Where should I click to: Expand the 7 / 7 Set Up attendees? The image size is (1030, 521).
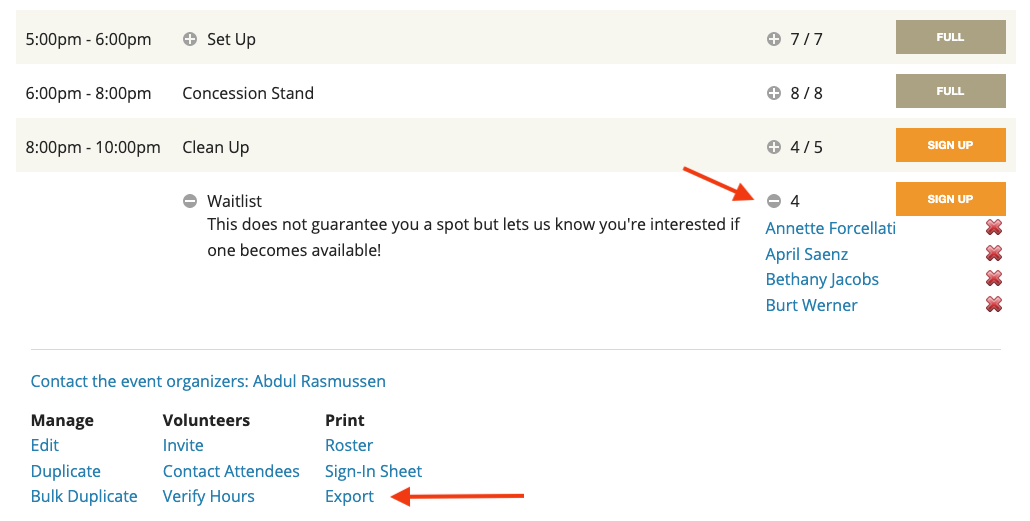[x=773, y=40]
